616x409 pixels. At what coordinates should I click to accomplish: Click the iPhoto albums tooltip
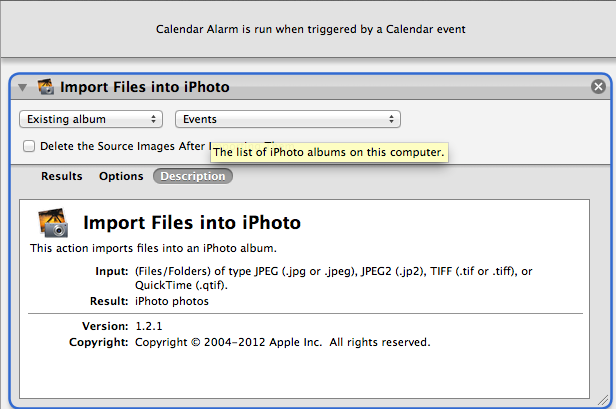[x=329, y=152]
